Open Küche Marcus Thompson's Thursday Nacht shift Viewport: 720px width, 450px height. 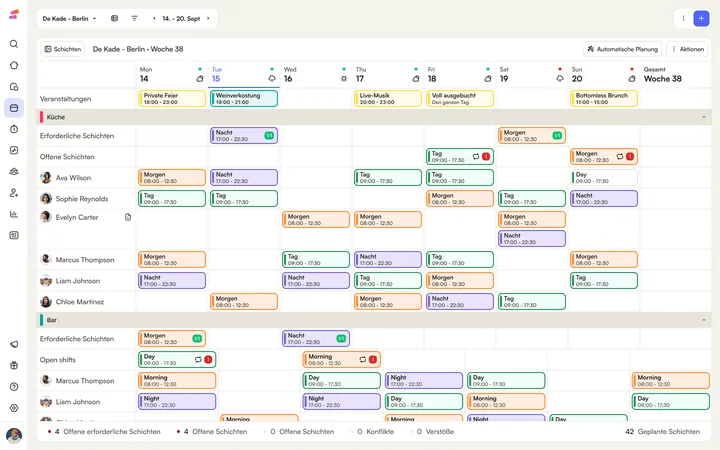tap(388, 259)
